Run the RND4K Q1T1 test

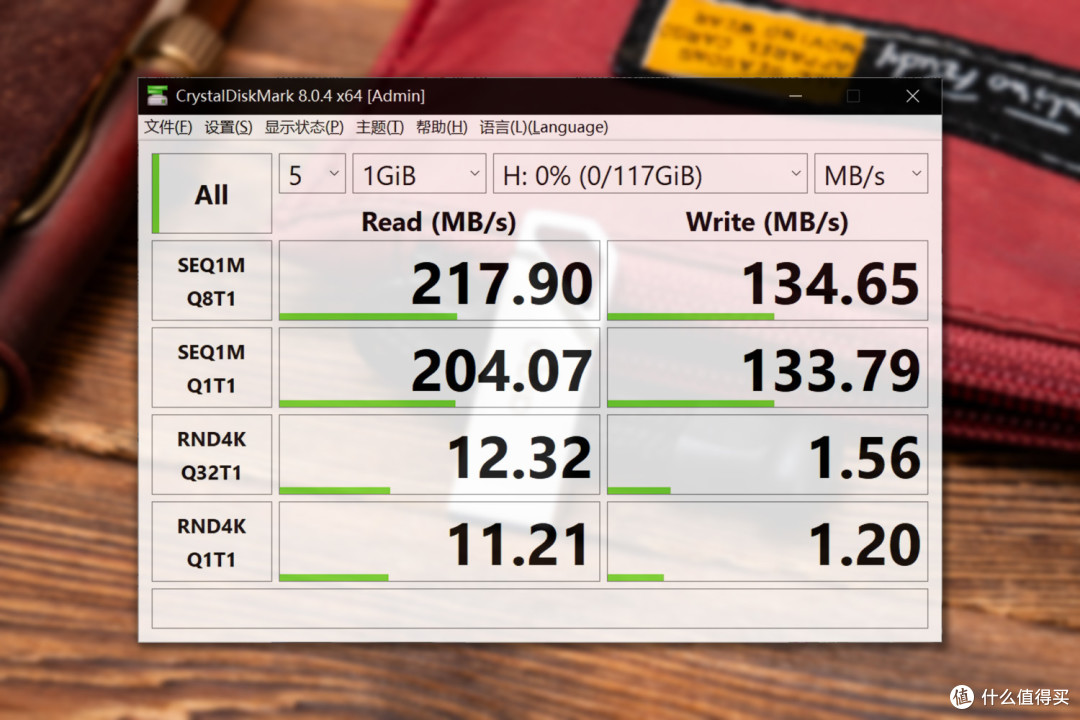click(211, 542)
